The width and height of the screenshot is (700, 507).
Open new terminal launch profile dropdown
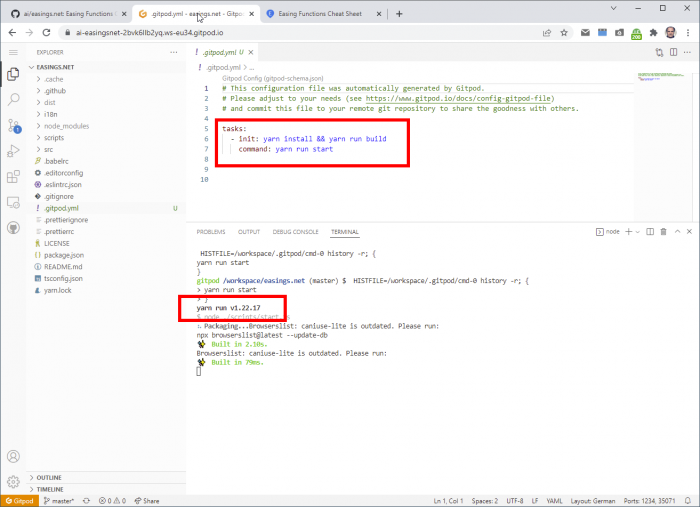pyautogui.click(x=638, y=232)
